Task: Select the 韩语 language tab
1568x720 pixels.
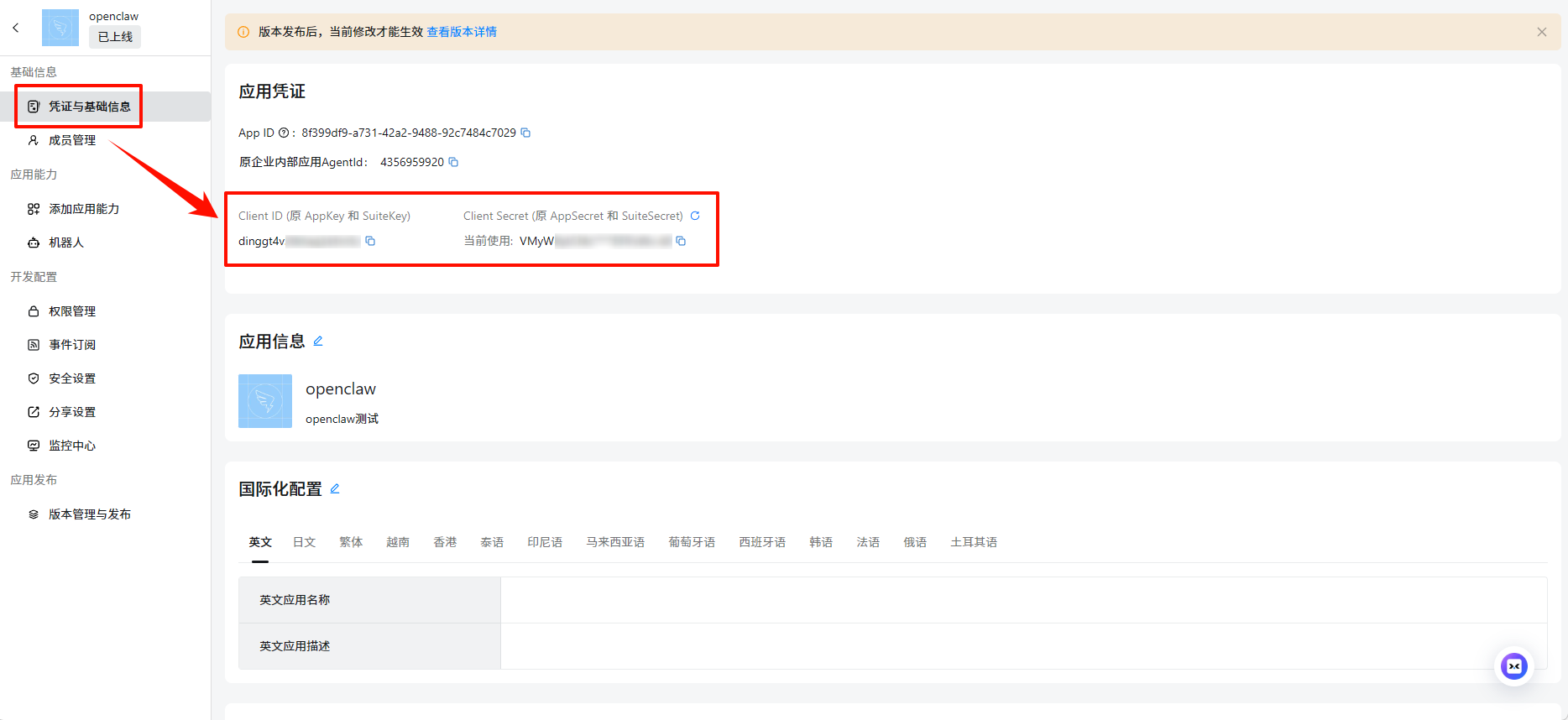Action: point(820,542)
